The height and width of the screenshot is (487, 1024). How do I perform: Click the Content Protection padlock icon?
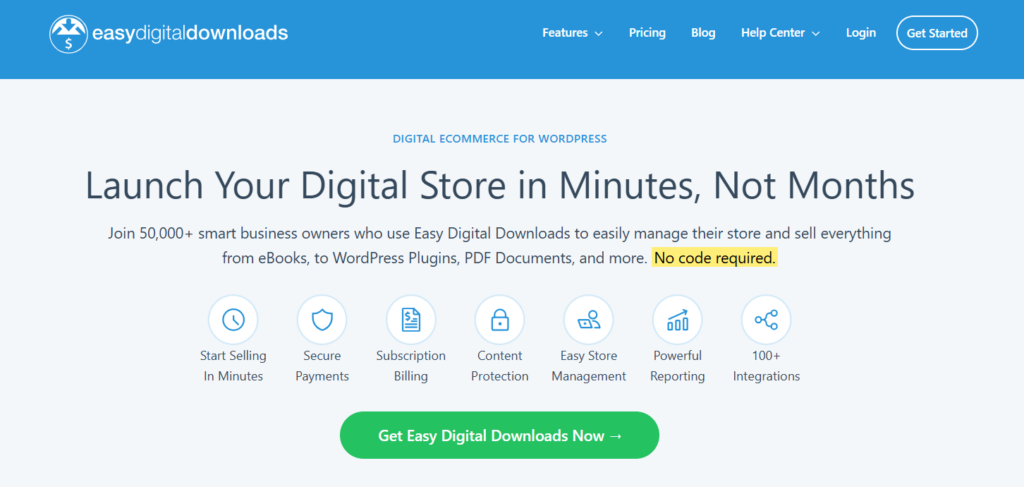499,320
